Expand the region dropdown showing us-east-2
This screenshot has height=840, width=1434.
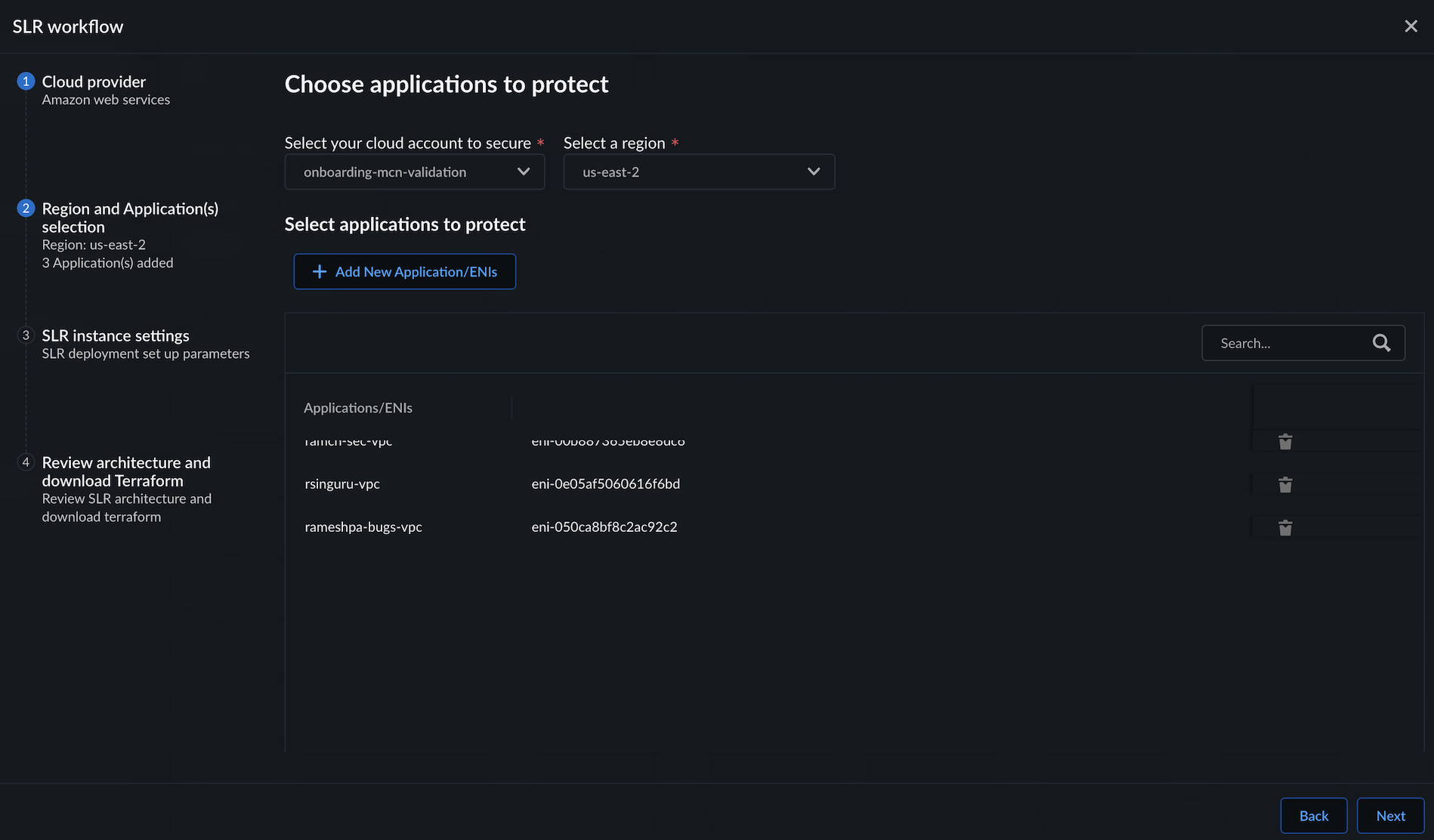tap(699, 172)
